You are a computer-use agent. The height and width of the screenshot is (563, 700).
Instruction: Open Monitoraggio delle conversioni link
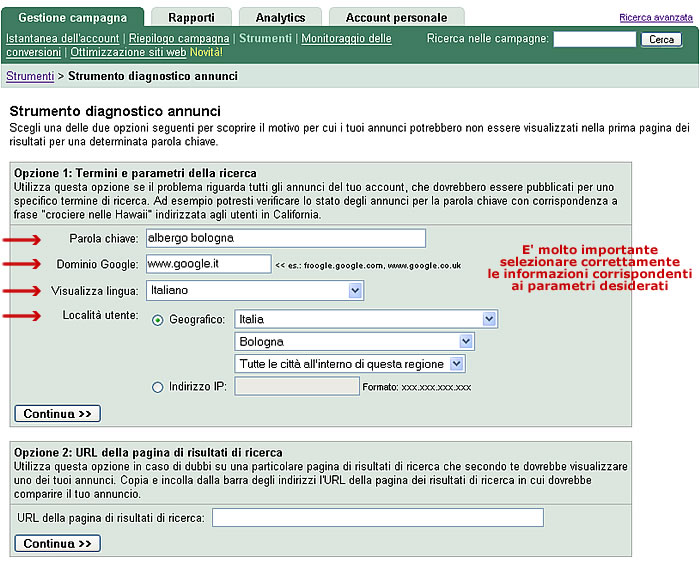tap(346, 38)
